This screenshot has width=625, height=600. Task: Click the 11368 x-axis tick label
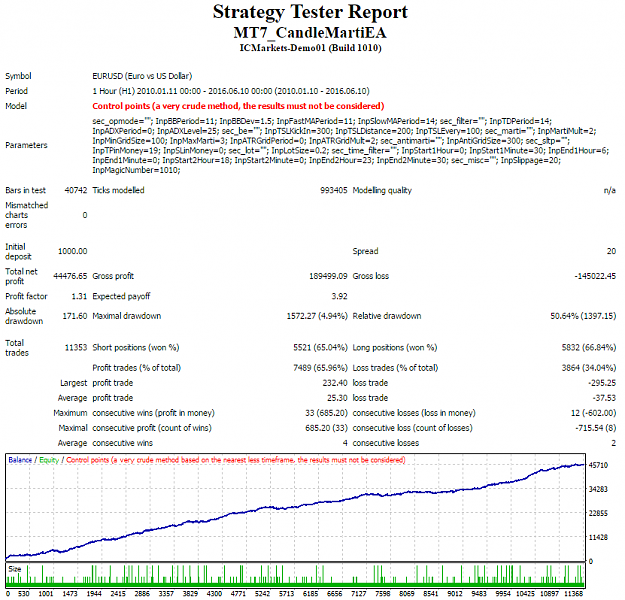574,594
